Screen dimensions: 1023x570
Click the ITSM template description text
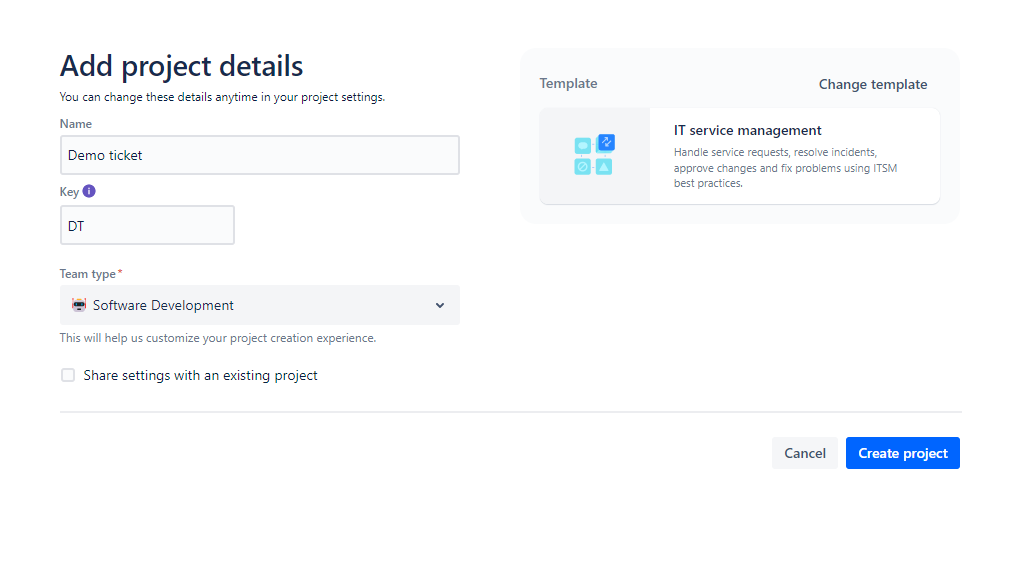click(785, 168)
